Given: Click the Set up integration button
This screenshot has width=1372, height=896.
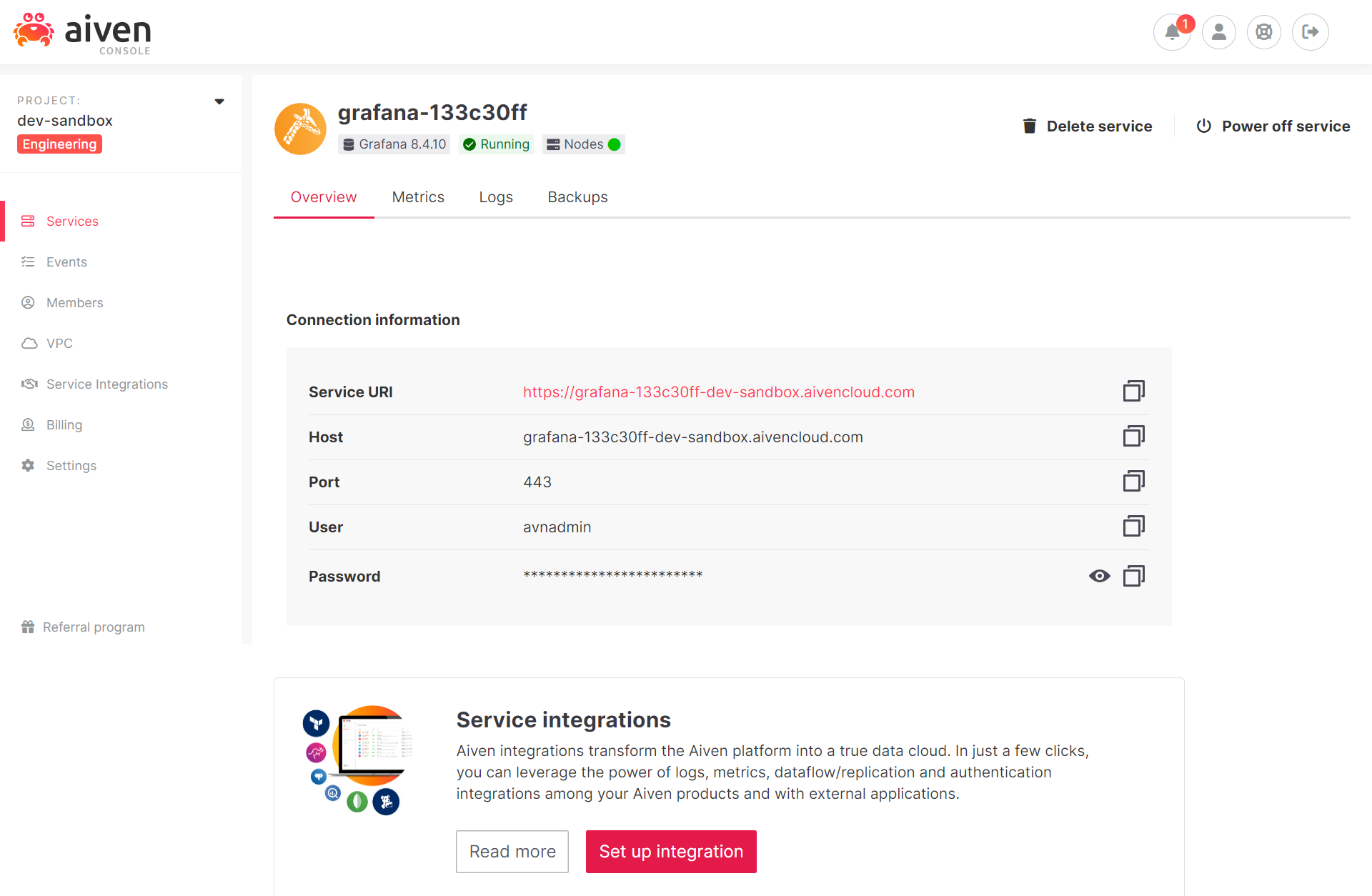Looking at the screenshot, I should pyautogui.click(x=670, y=852).
